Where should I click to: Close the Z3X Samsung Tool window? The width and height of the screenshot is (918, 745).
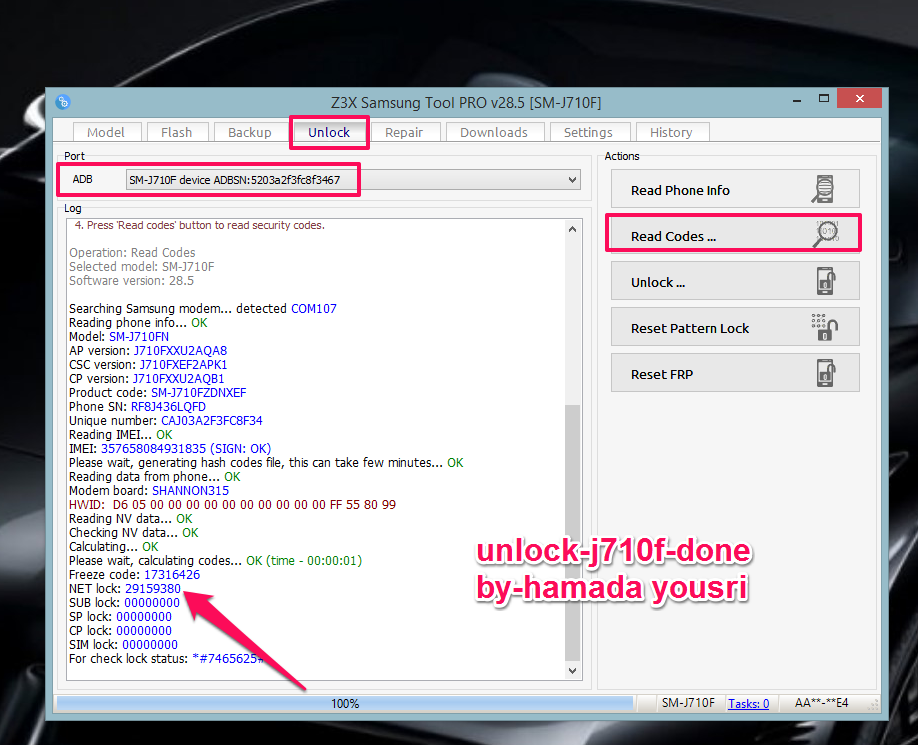(x=859, y=98)
